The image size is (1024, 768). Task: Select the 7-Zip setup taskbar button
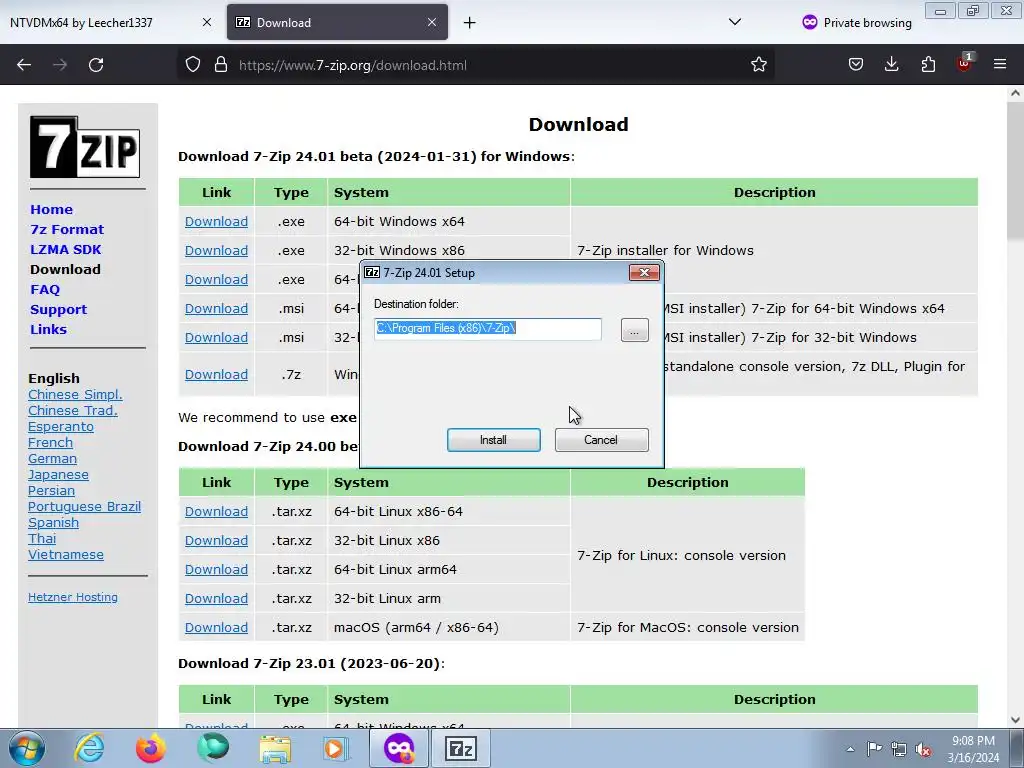pos(461,748)
